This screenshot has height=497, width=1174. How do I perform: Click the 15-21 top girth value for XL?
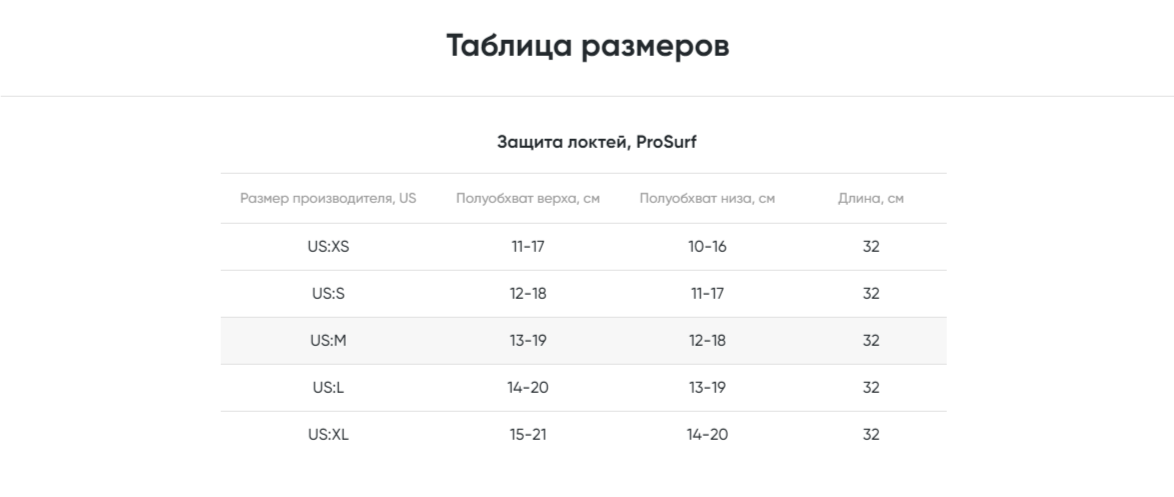(x=528, y=435)
